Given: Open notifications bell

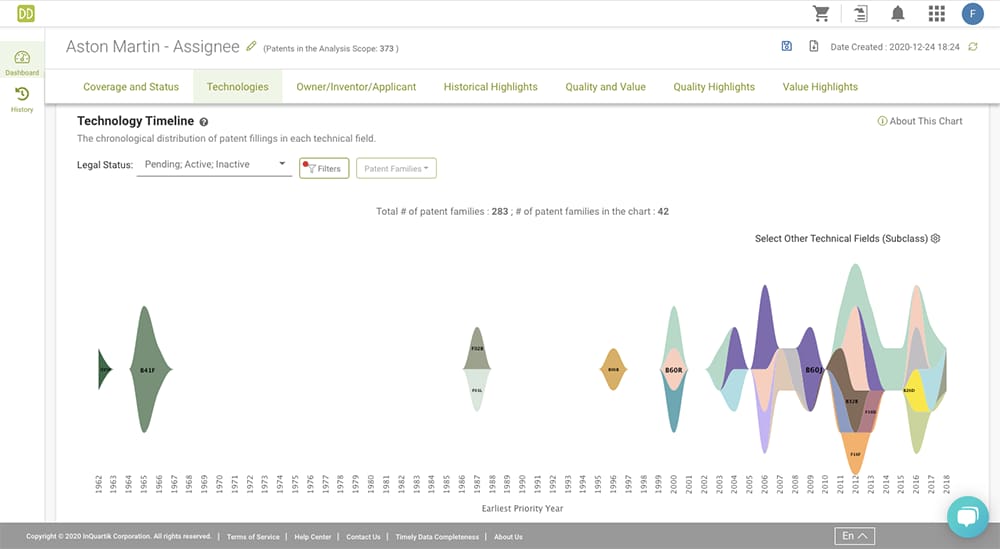Looking at the screenshot, I should (898, 13).
